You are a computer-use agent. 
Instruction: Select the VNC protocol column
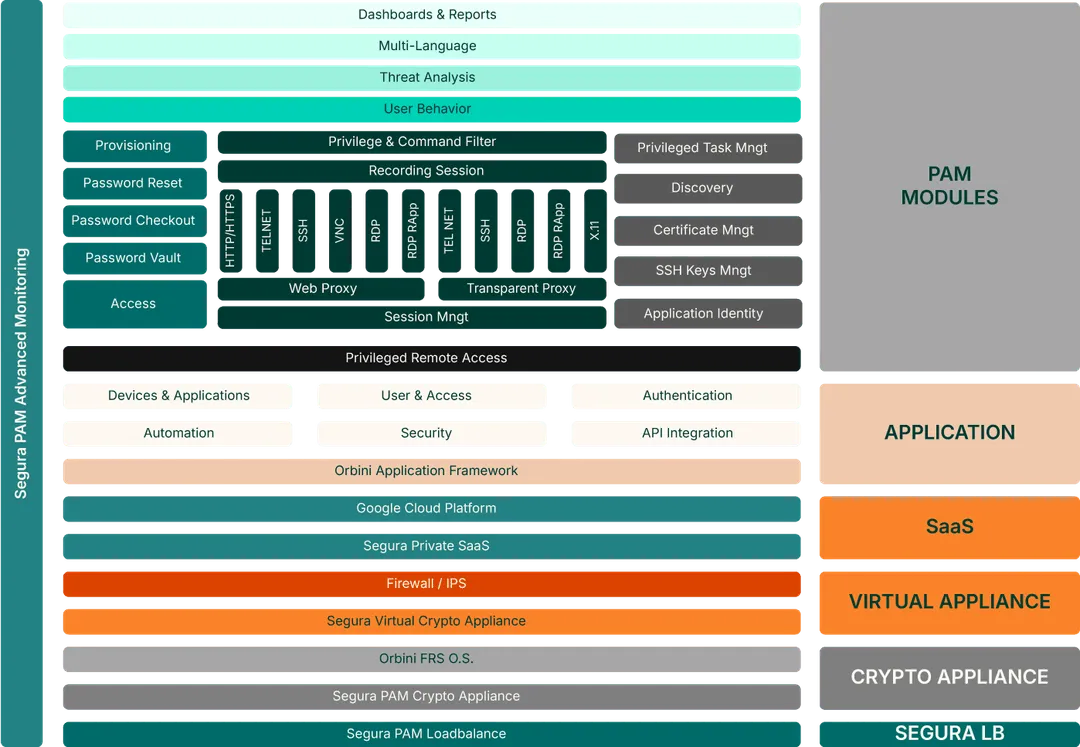coord(340,231)
